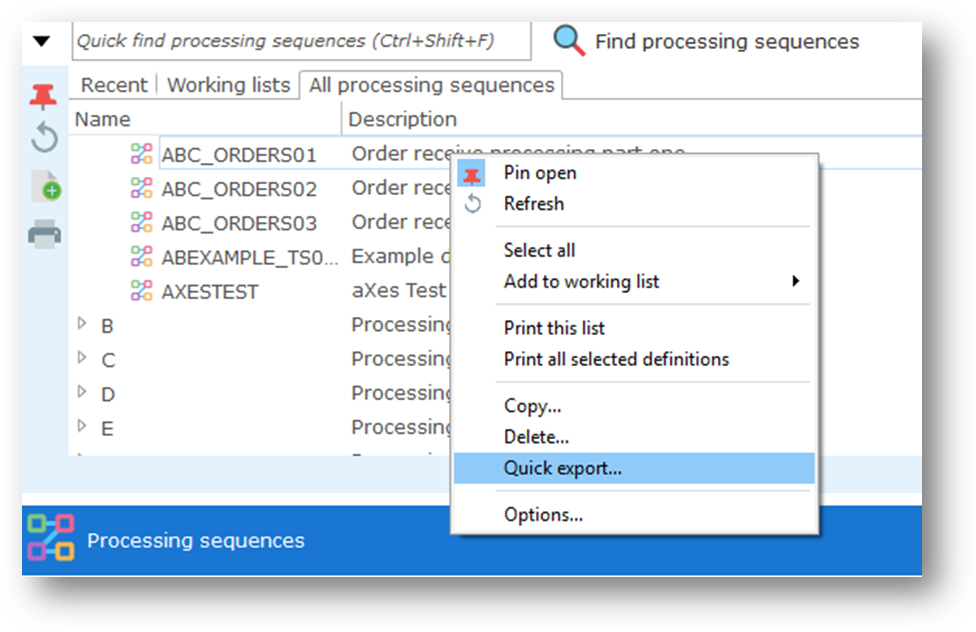Click the refresh icon in left sidebar

click(44, 137)
